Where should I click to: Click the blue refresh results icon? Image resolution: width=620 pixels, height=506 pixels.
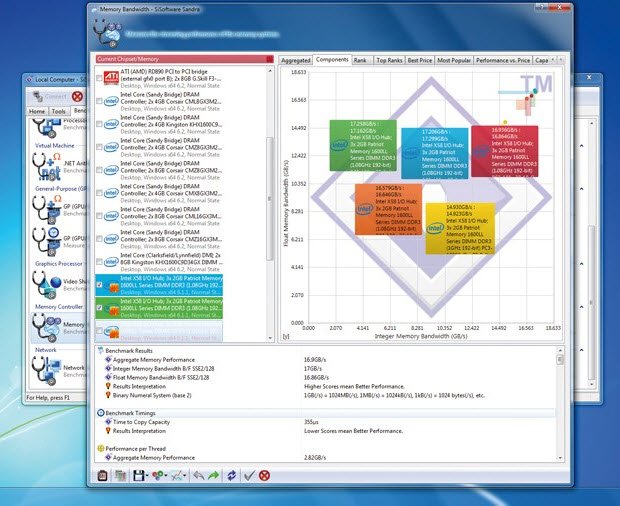(232, 475)
